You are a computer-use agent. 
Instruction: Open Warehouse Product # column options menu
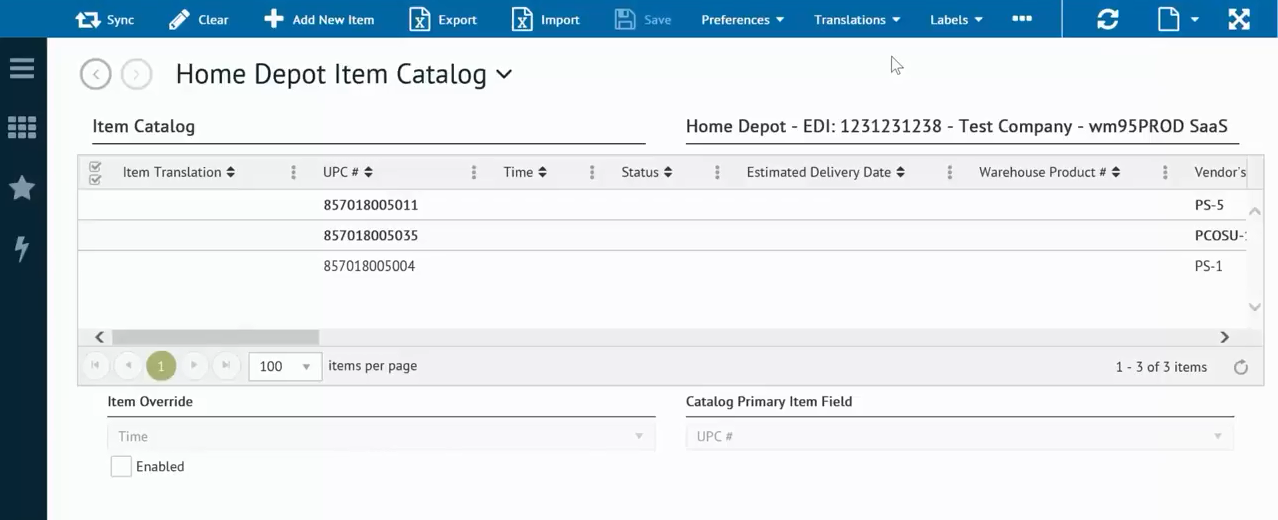pyautogui.click(x=1165, y=172)
